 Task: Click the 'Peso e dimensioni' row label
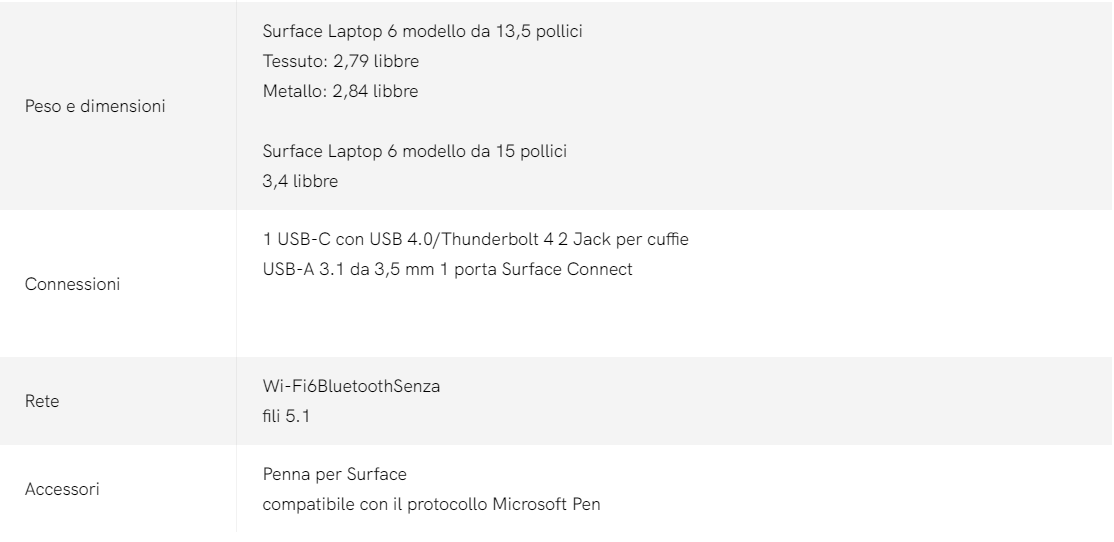(x=95, y=106)
